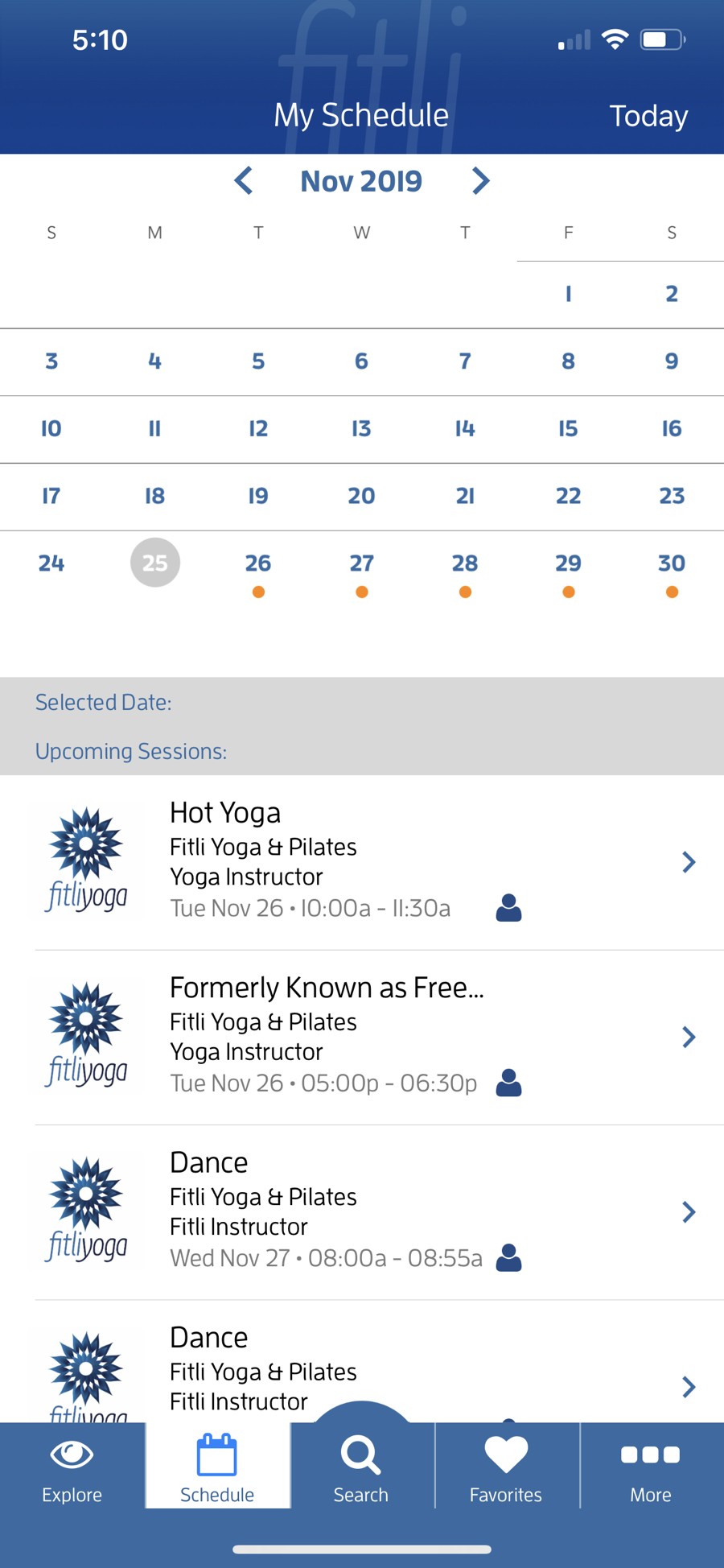Pick November 30 on the calendar
Image resolution: width=724 pixels, height=1568 pixels.
click(672, 563)
